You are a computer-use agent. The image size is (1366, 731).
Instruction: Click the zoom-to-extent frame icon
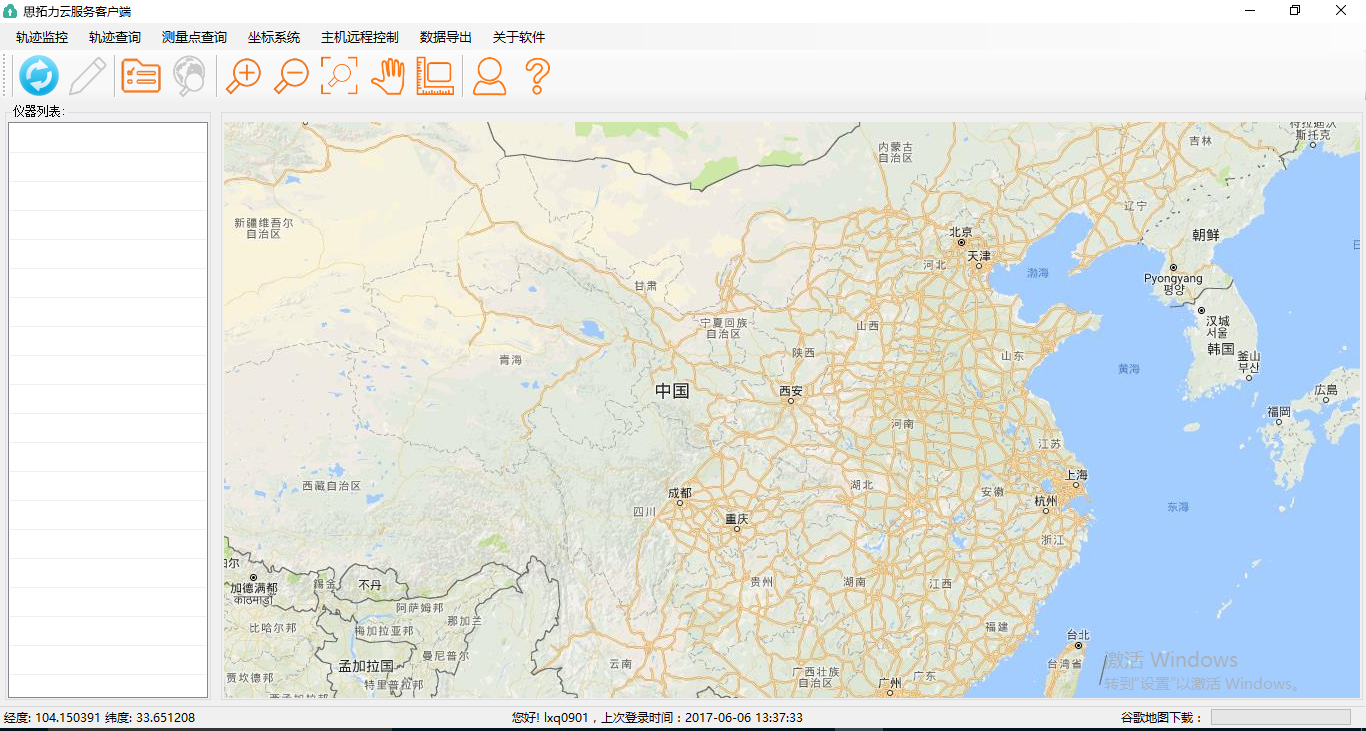tap(339, 76)
